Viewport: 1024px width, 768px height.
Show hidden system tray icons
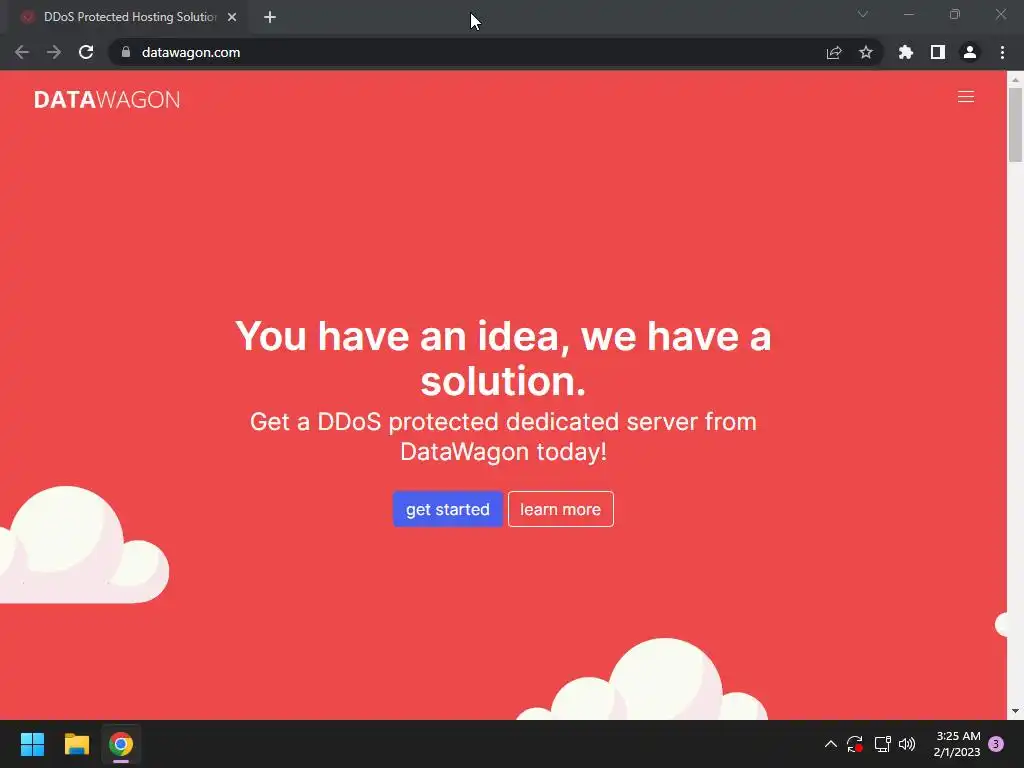point(831,744)
